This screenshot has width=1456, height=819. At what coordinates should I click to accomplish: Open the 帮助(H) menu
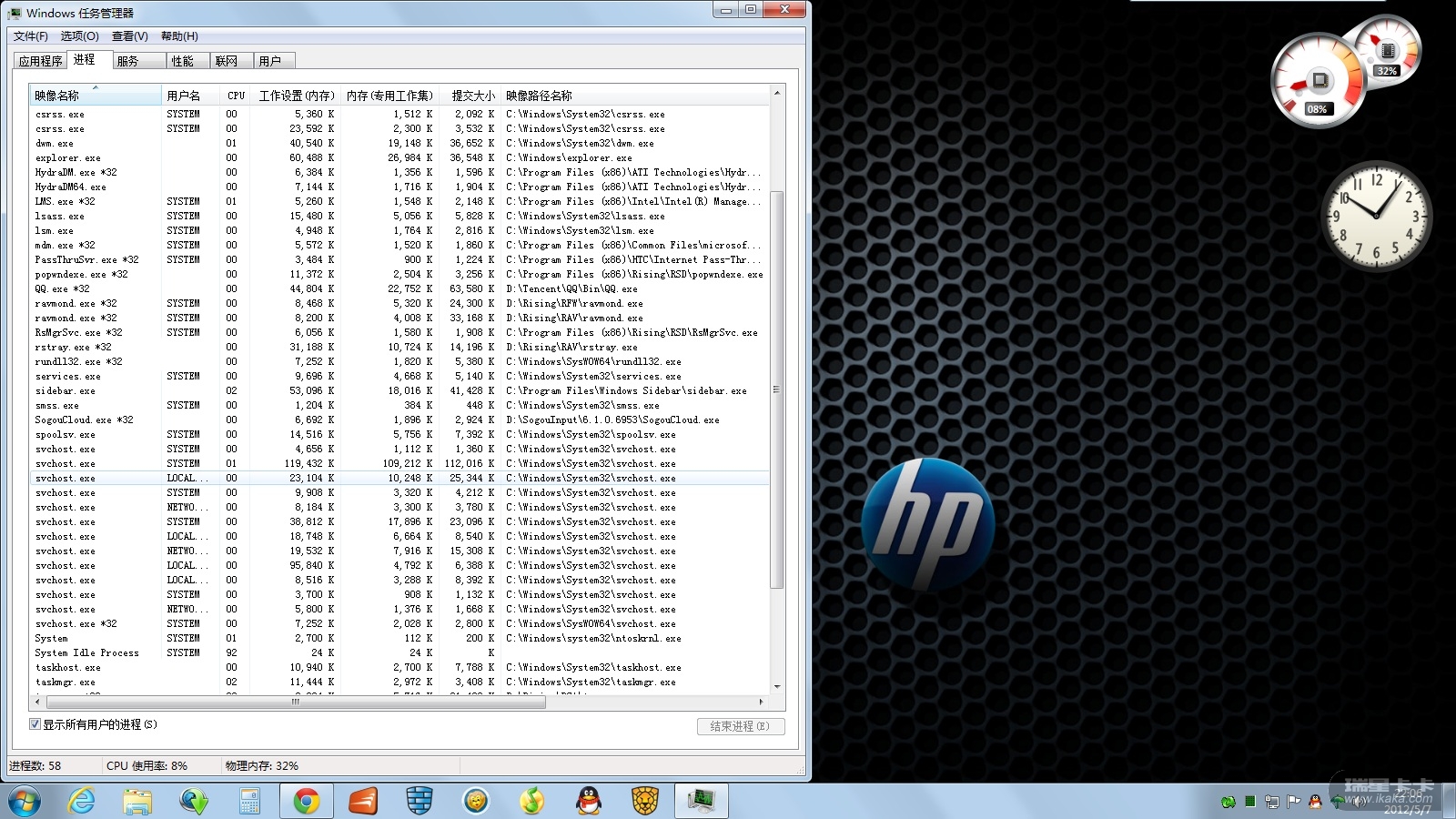[x=179, y=36]
